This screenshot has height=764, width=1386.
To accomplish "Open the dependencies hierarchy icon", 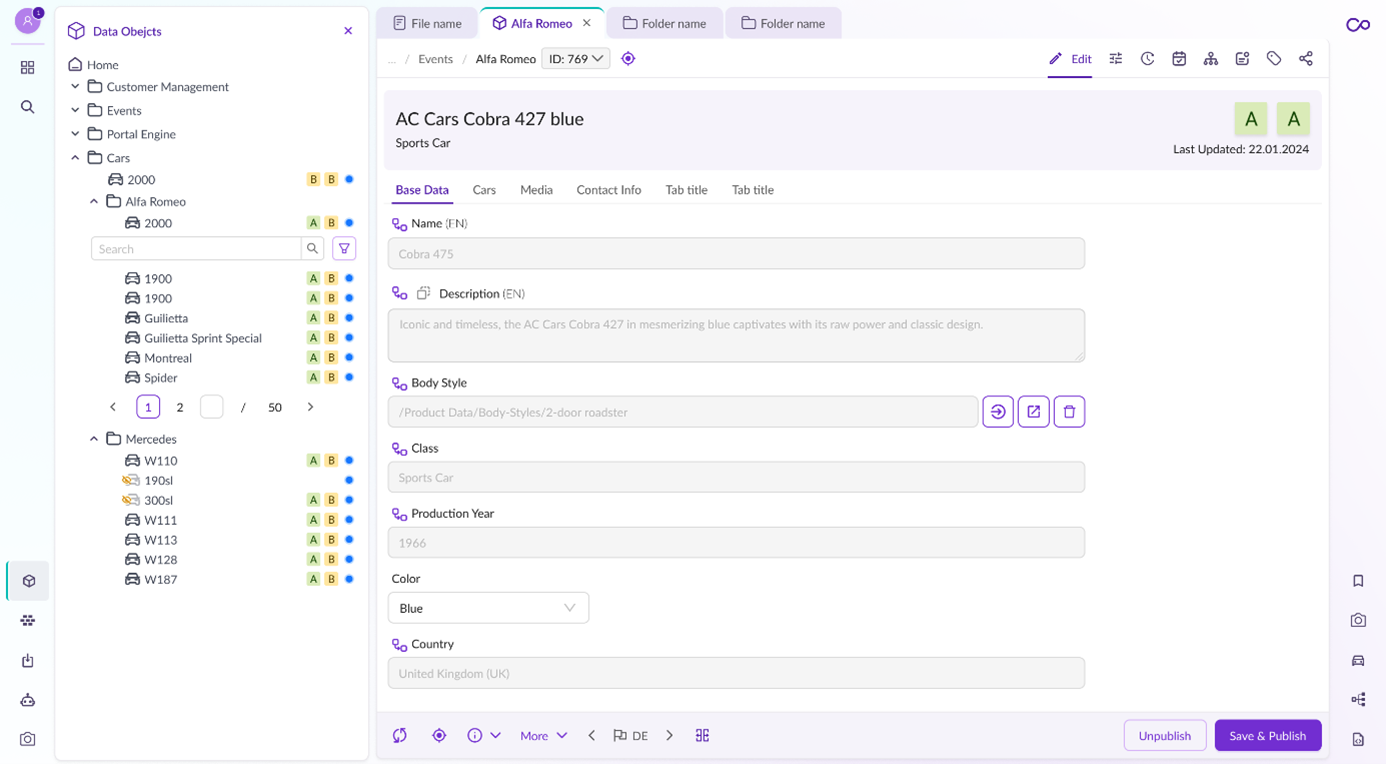I will (x=1210, y=59).
